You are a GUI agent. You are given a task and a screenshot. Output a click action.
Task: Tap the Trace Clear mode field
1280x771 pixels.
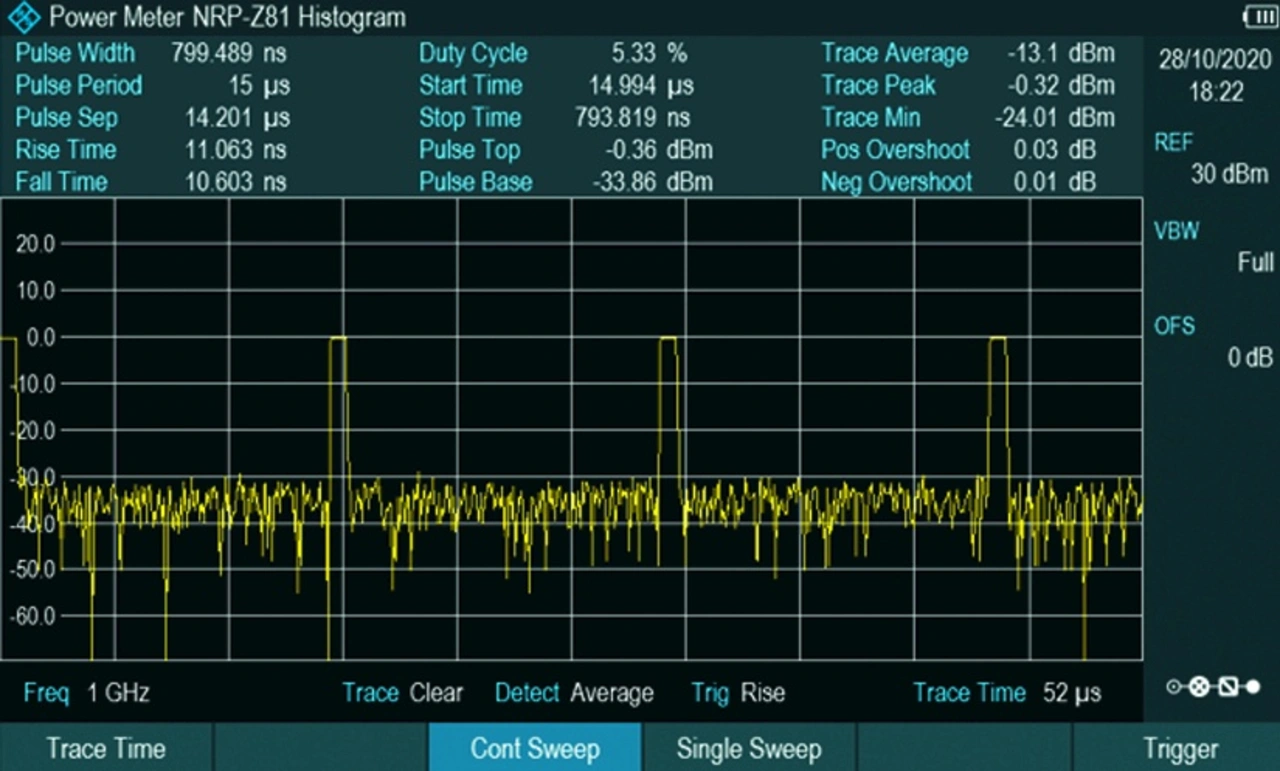tap(402, 693)
